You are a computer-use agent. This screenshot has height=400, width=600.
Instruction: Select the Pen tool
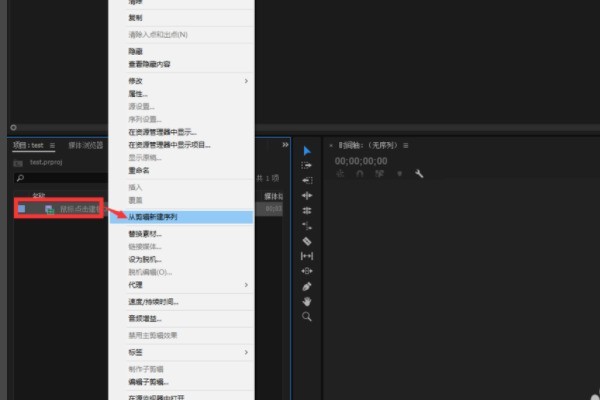pyautogui.click(x=307, y=286)
